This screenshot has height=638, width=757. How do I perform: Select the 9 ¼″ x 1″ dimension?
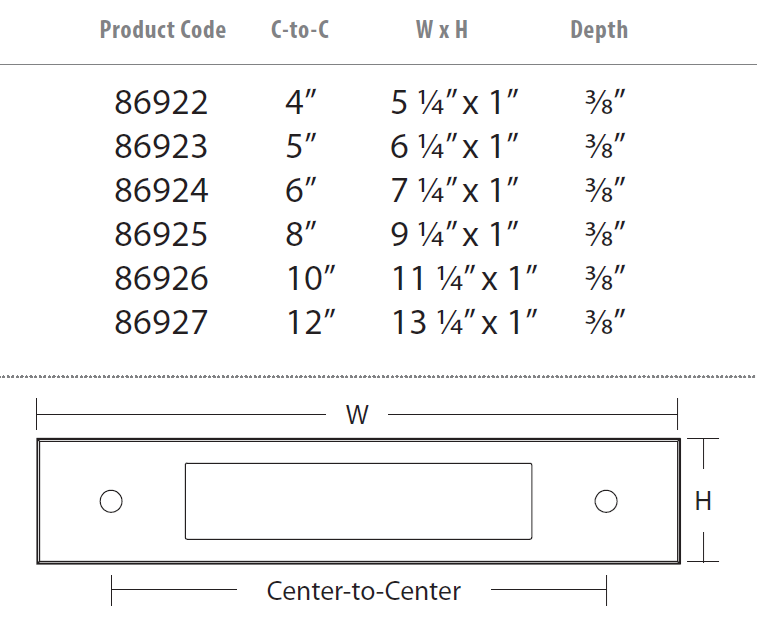coord(455,234)
